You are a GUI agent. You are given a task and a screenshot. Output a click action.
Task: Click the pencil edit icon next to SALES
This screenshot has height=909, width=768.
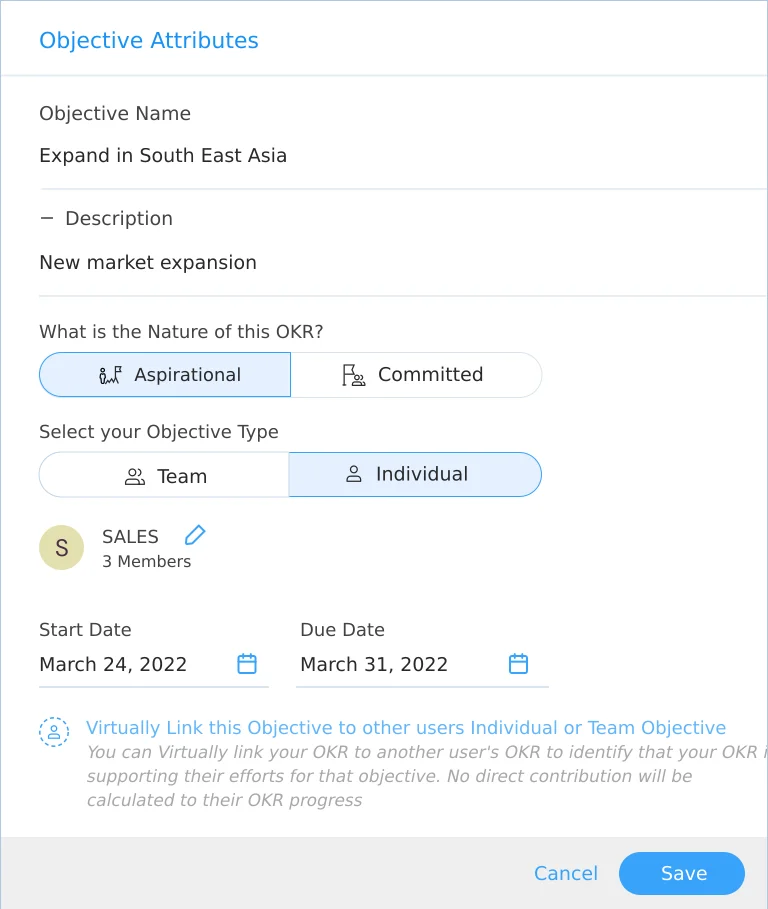[195, 535]
